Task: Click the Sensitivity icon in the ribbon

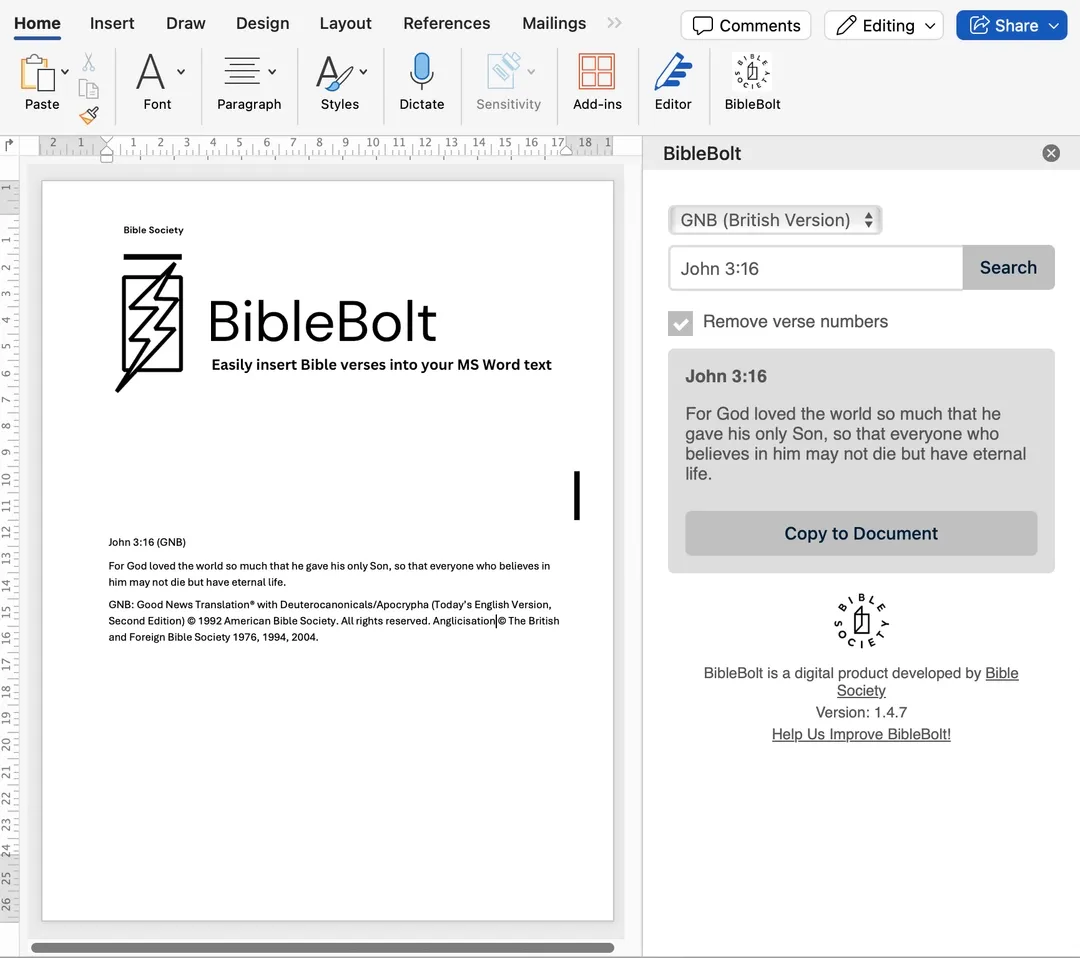Action: pos(501,72)
